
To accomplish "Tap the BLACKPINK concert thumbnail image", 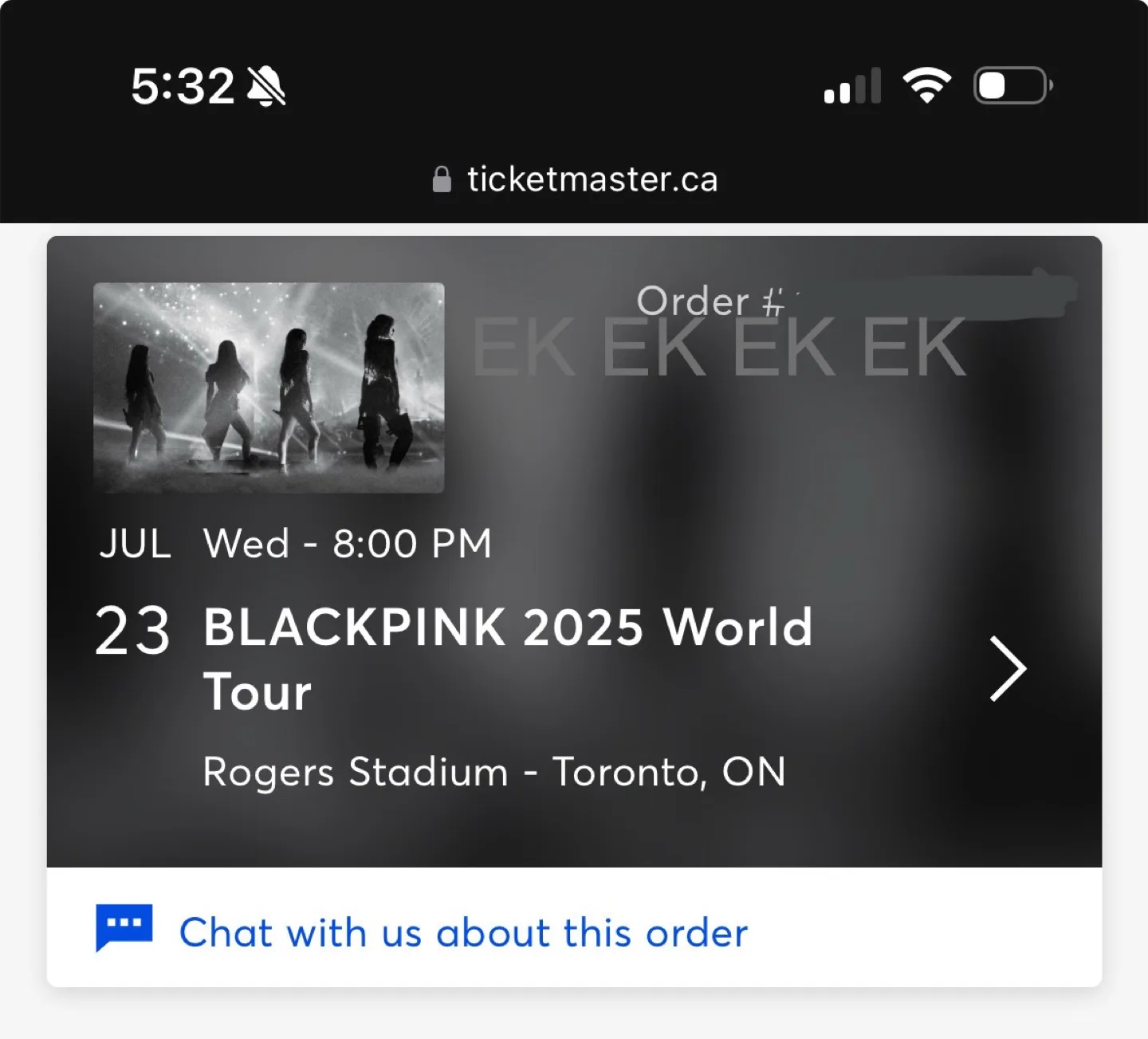I will click(269, 388).
